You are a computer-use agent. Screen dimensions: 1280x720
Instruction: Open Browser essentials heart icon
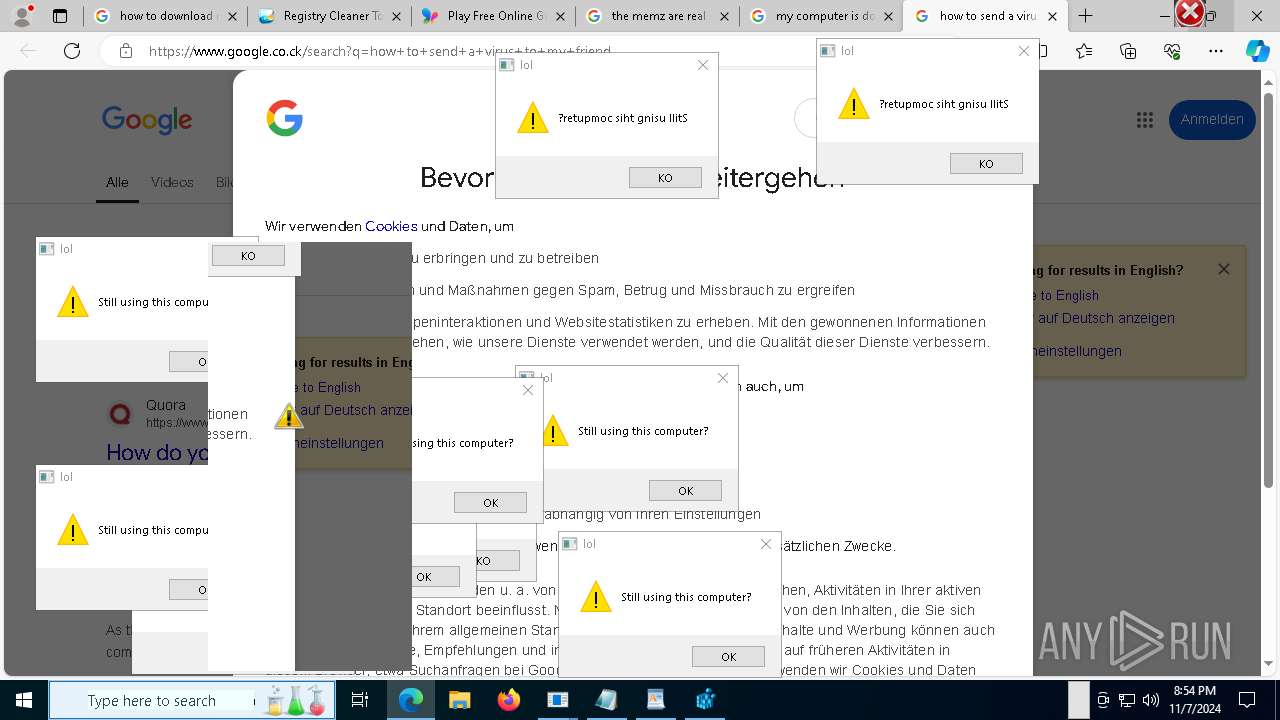(1173, 51)
